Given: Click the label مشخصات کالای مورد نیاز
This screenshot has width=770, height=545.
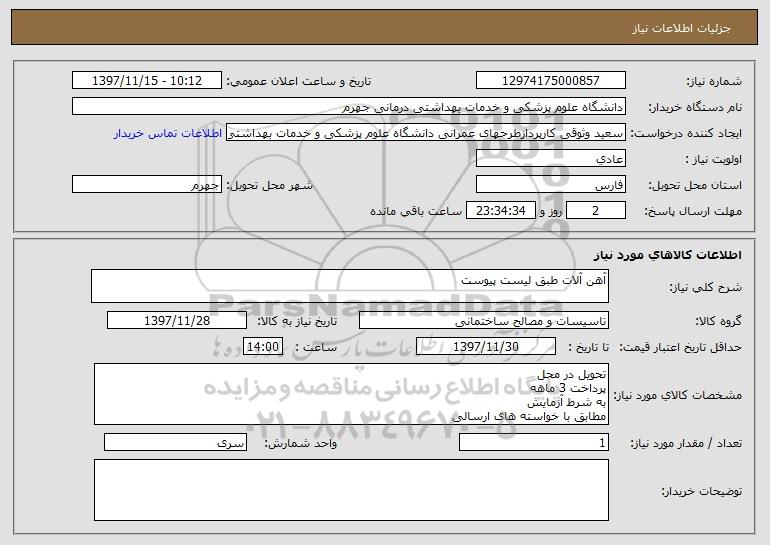Looking at the screenshot, I should tap(678, 395).
